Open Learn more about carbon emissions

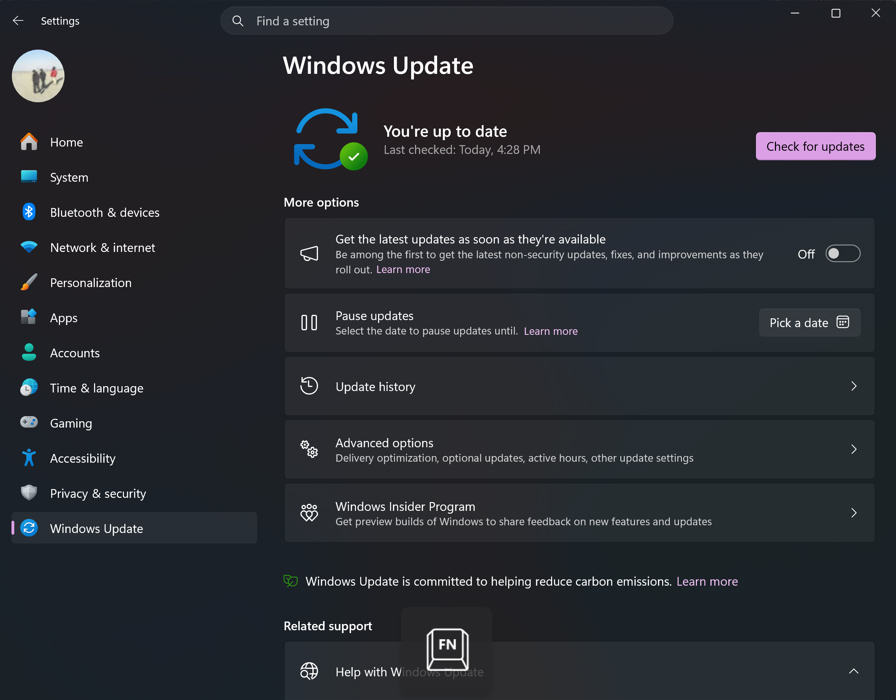coord(707,581)
